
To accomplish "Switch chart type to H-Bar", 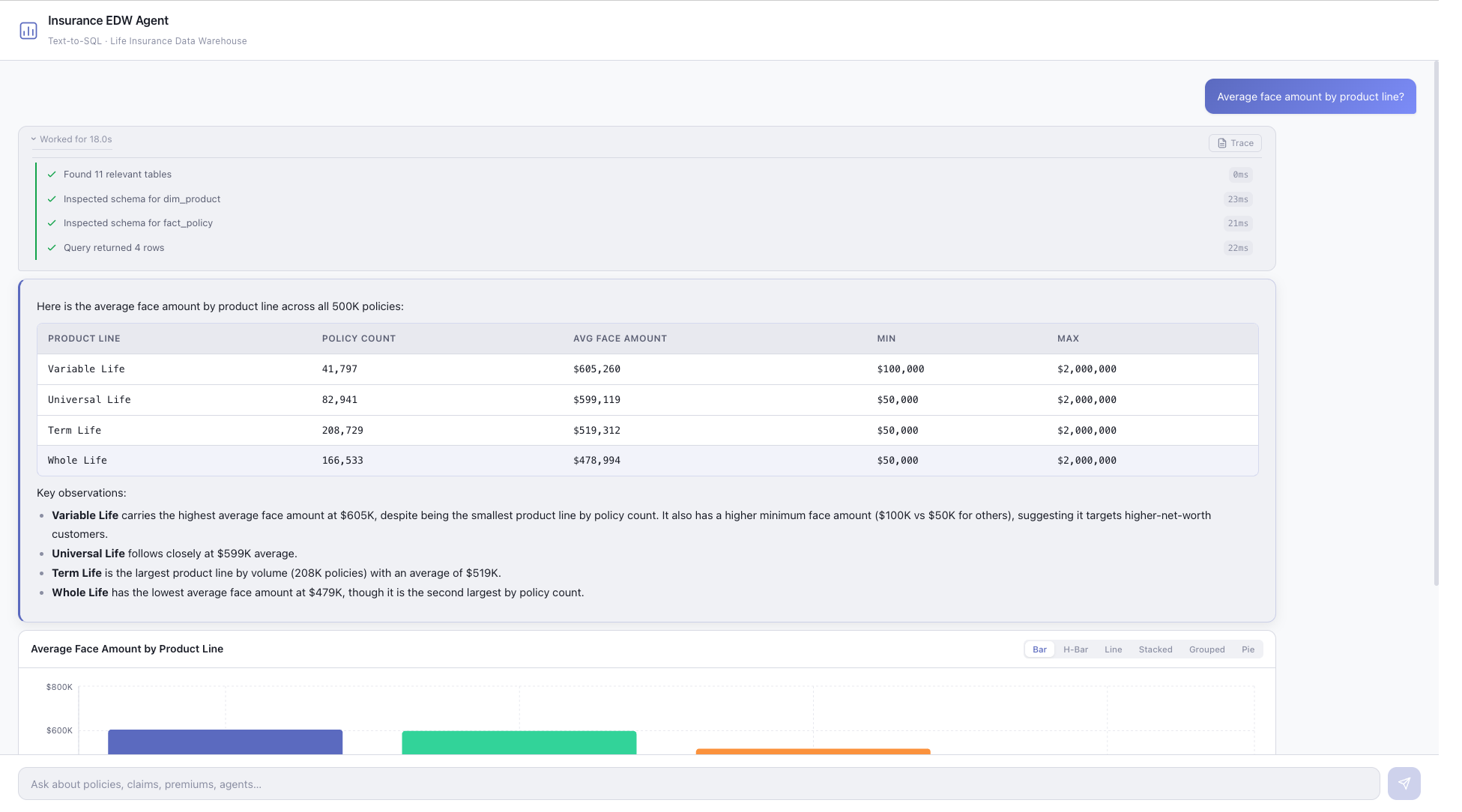I will pyautogui.click(x=1075, y=649).
